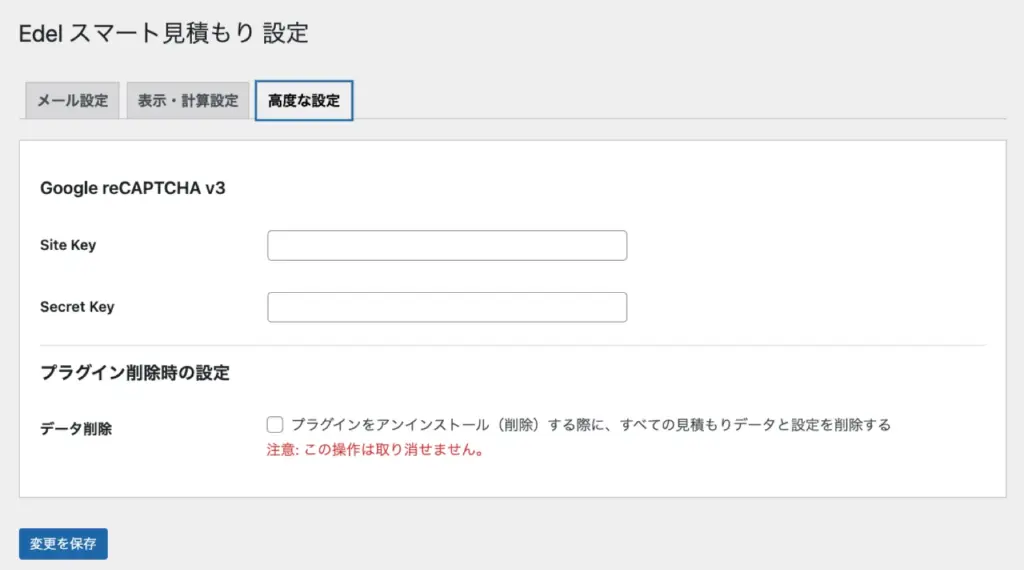
Task: Select the 高度な設定 tab
Action: click(304, 101)
